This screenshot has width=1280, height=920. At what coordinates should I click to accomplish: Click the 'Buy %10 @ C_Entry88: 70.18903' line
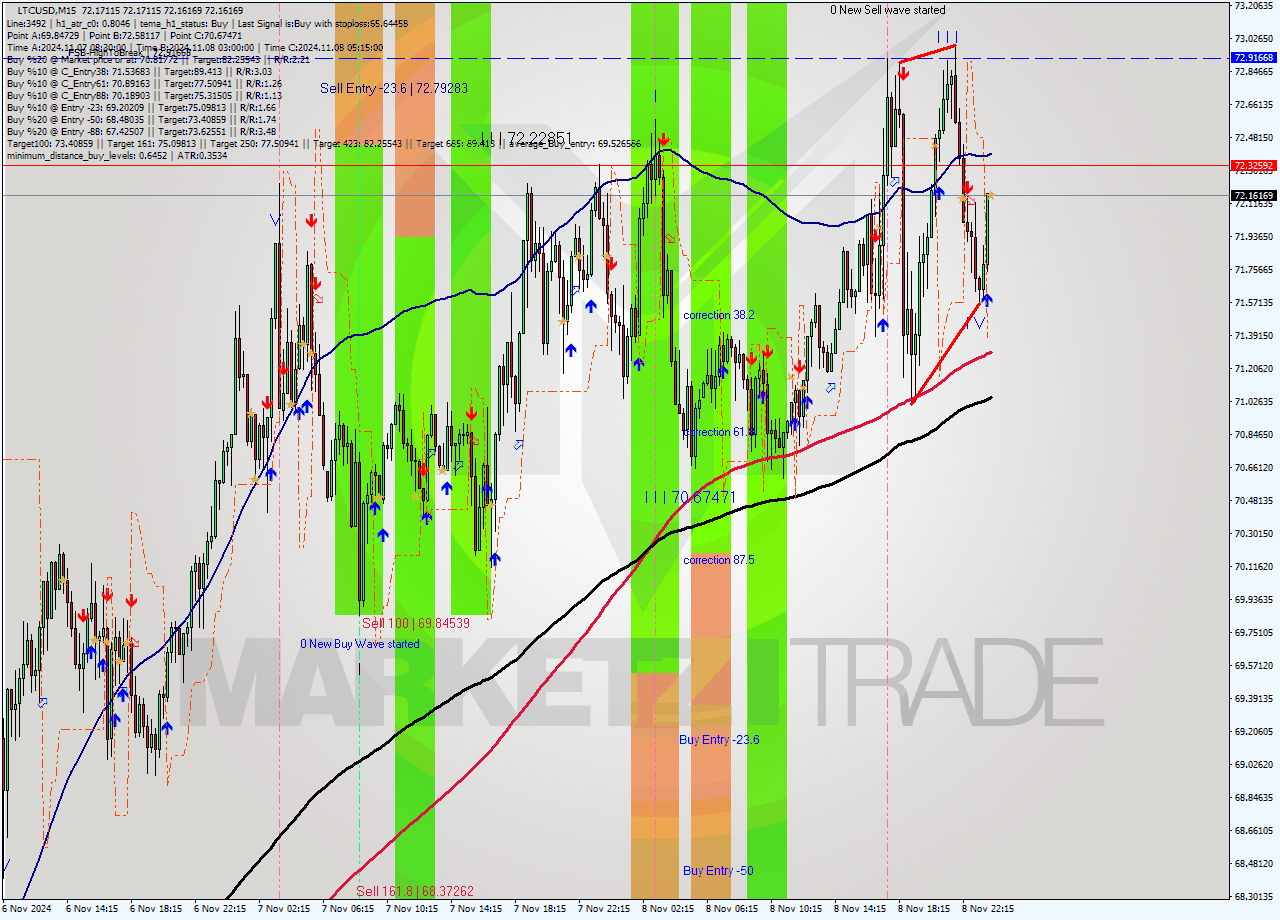tap(143, 95)
